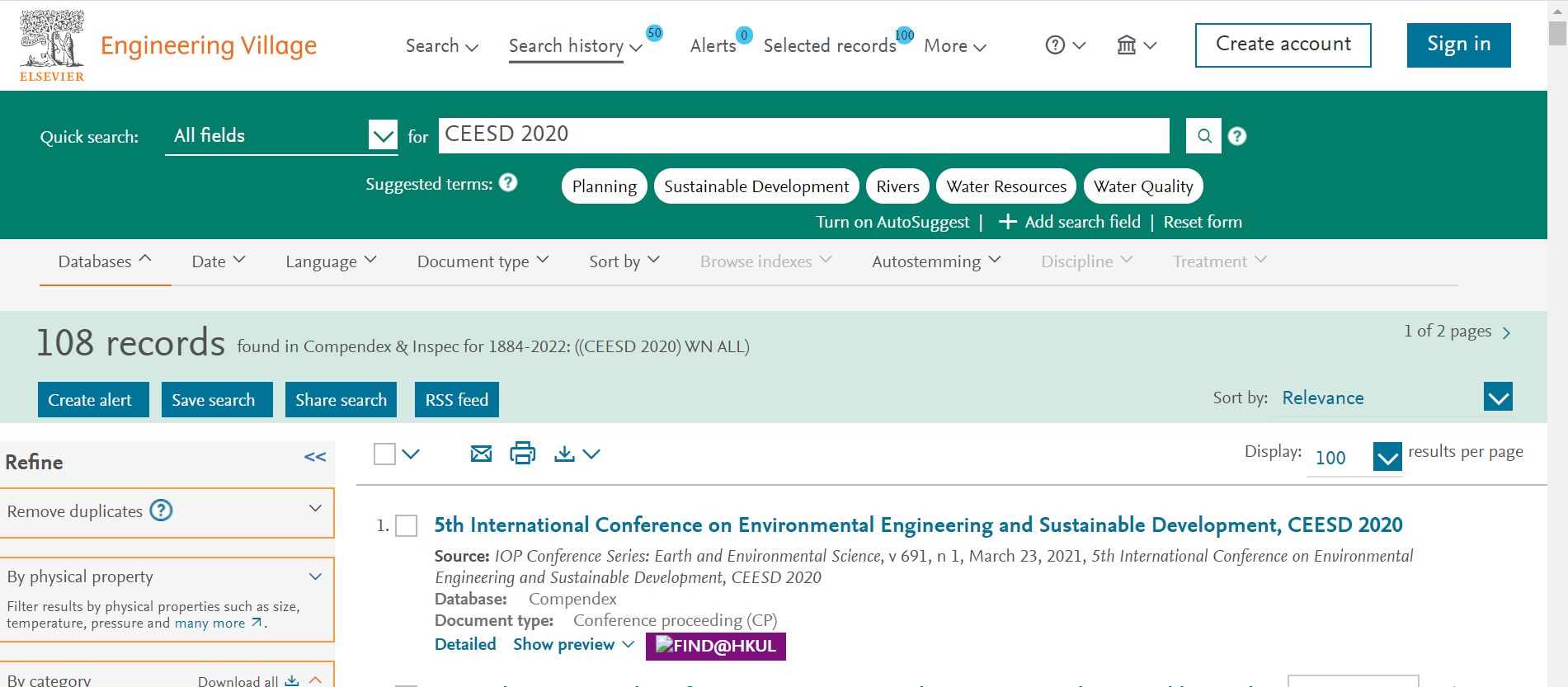Open results per page display dropdown

1387,457
